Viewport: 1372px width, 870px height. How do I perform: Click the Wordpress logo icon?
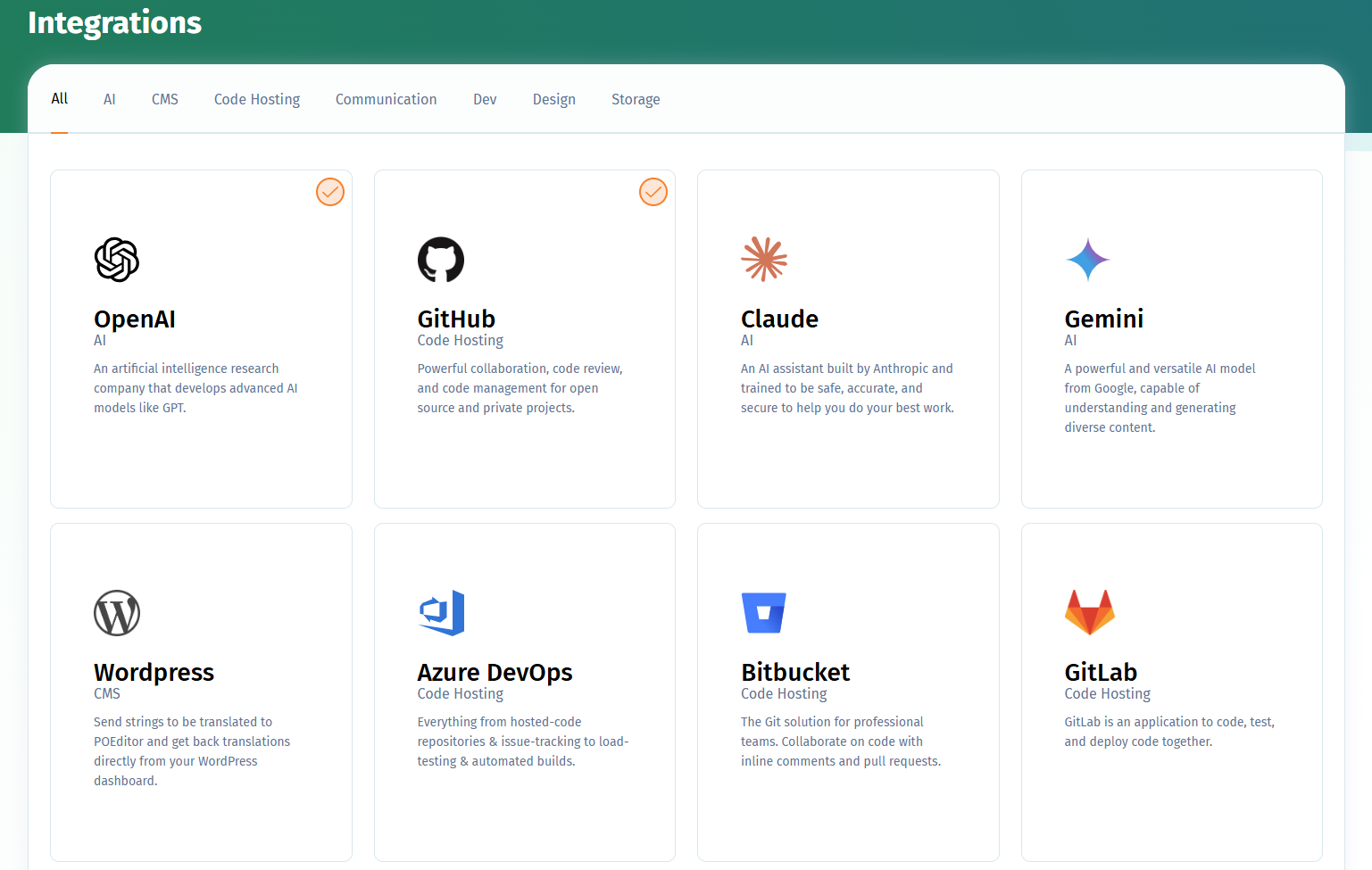(117, 613)
